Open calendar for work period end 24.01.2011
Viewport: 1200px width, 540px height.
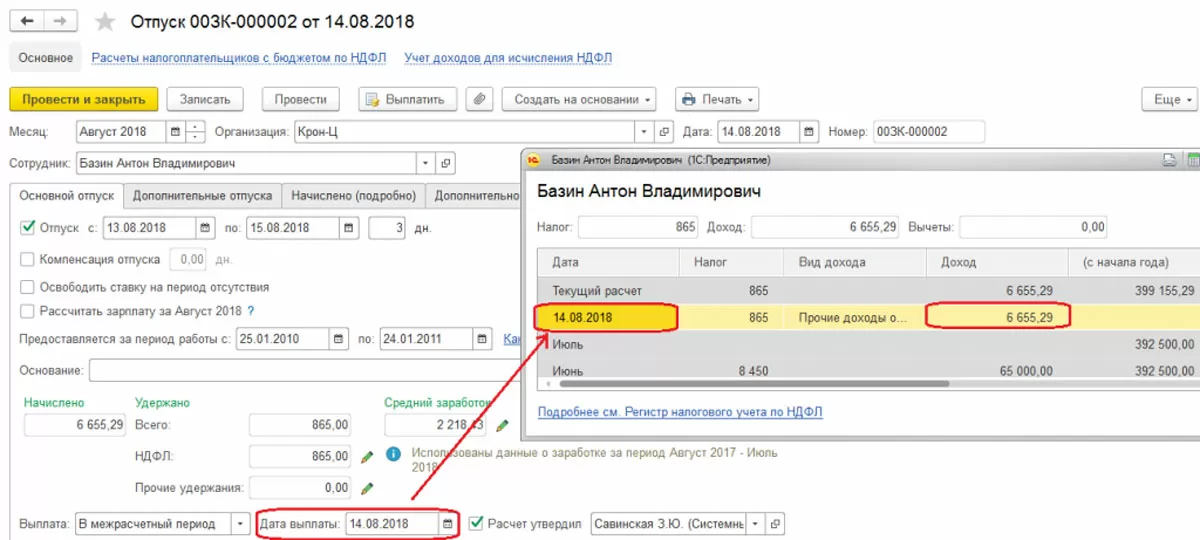[484, 339]
